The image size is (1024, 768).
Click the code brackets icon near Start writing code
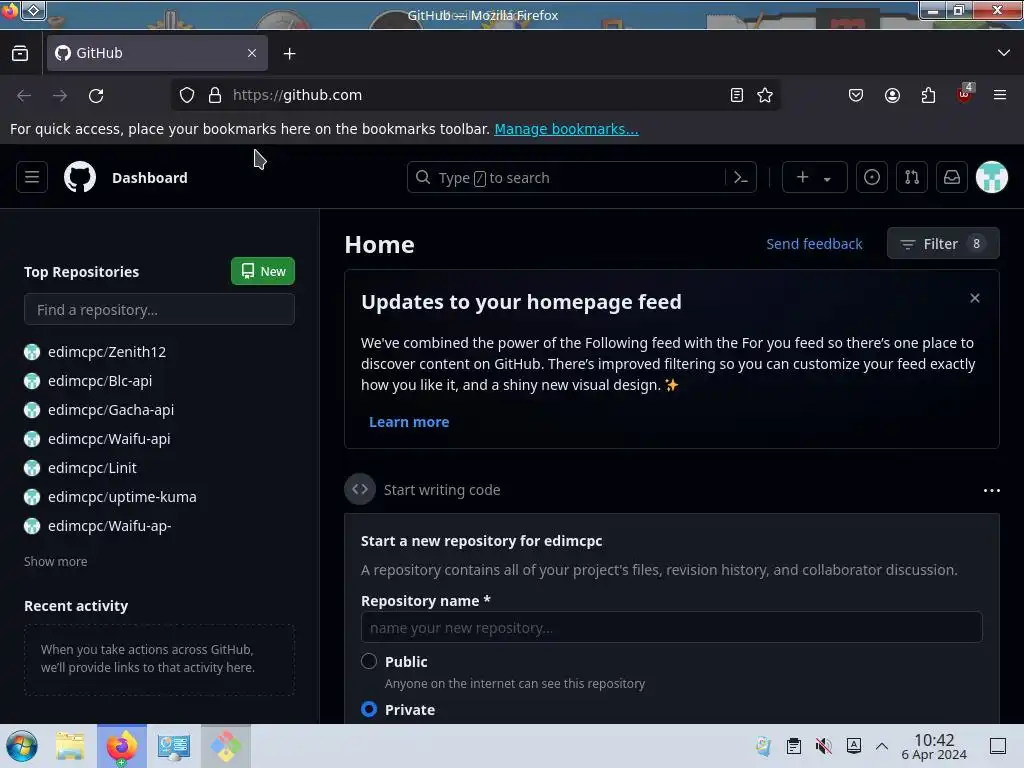coord(360,489)
